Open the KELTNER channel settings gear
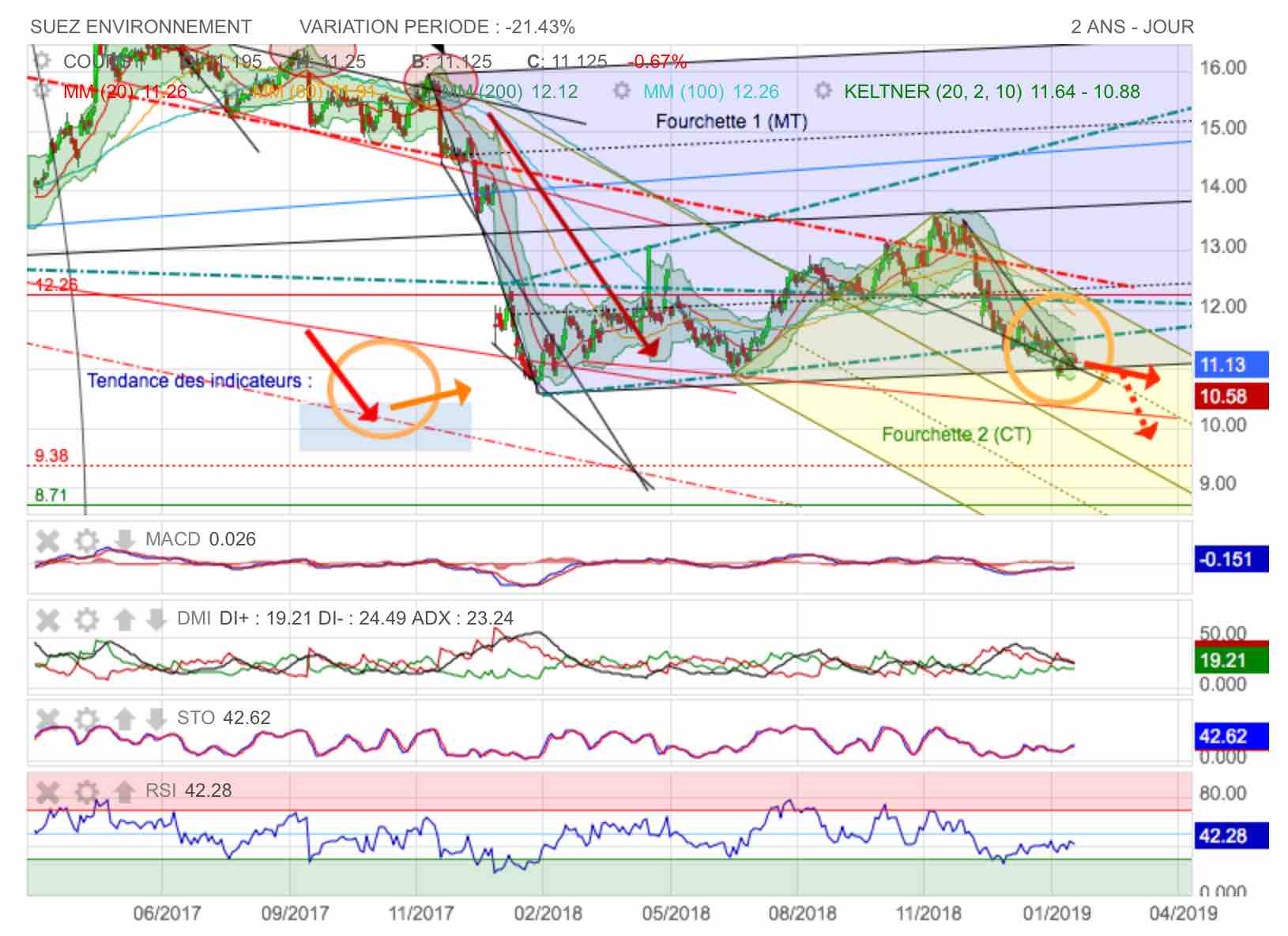 pyautogui.click(x=823, y=91)
